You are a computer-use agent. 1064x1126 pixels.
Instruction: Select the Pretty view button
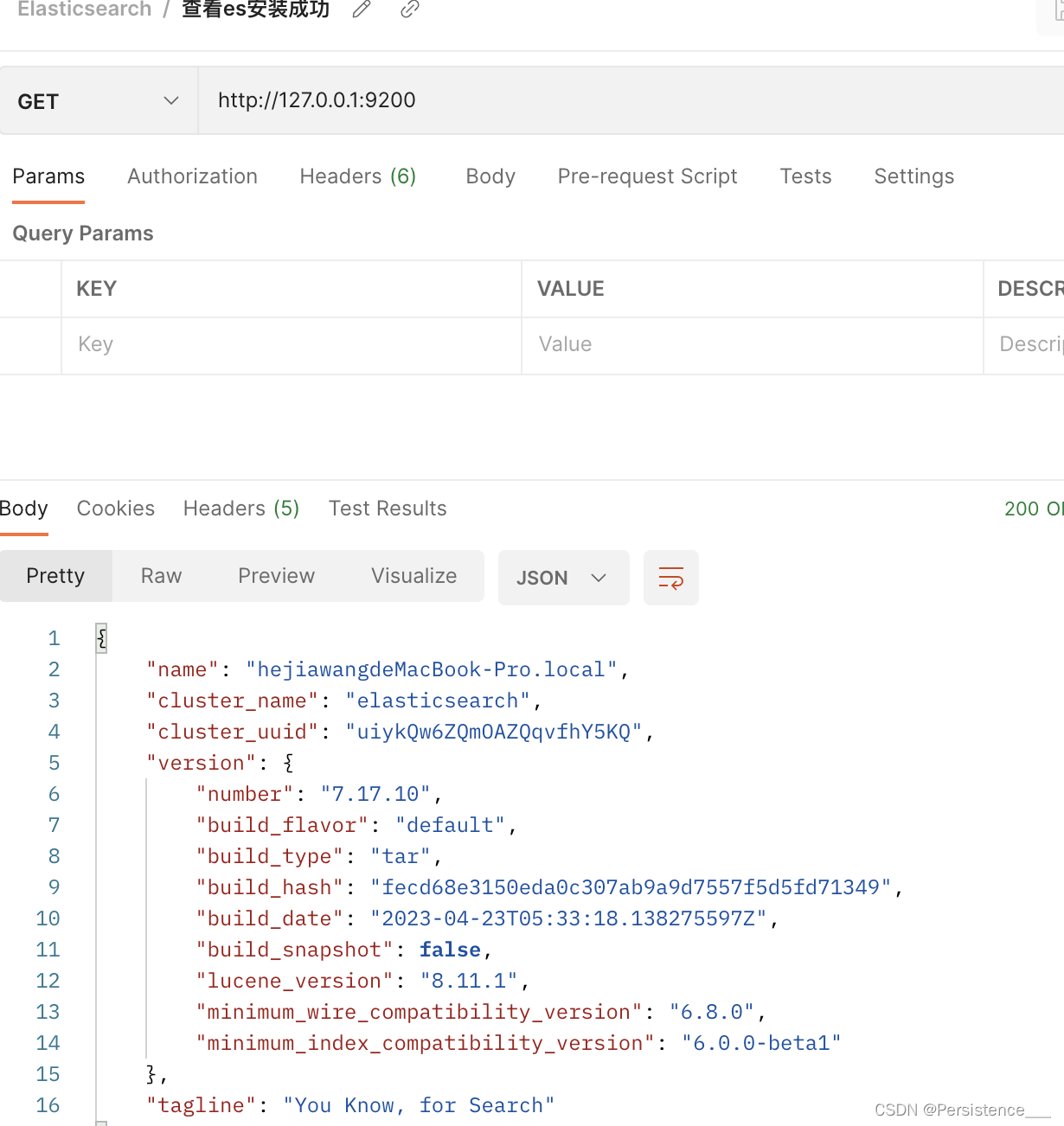pos(56,576)
